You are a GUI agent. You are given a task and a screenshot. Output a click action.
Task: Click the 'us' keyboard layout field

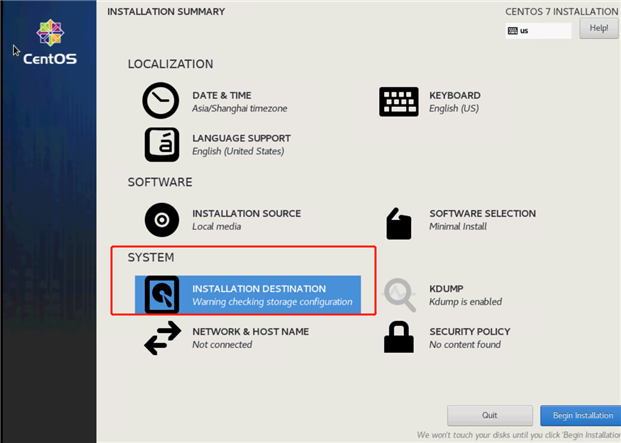[x=538, y=30]
